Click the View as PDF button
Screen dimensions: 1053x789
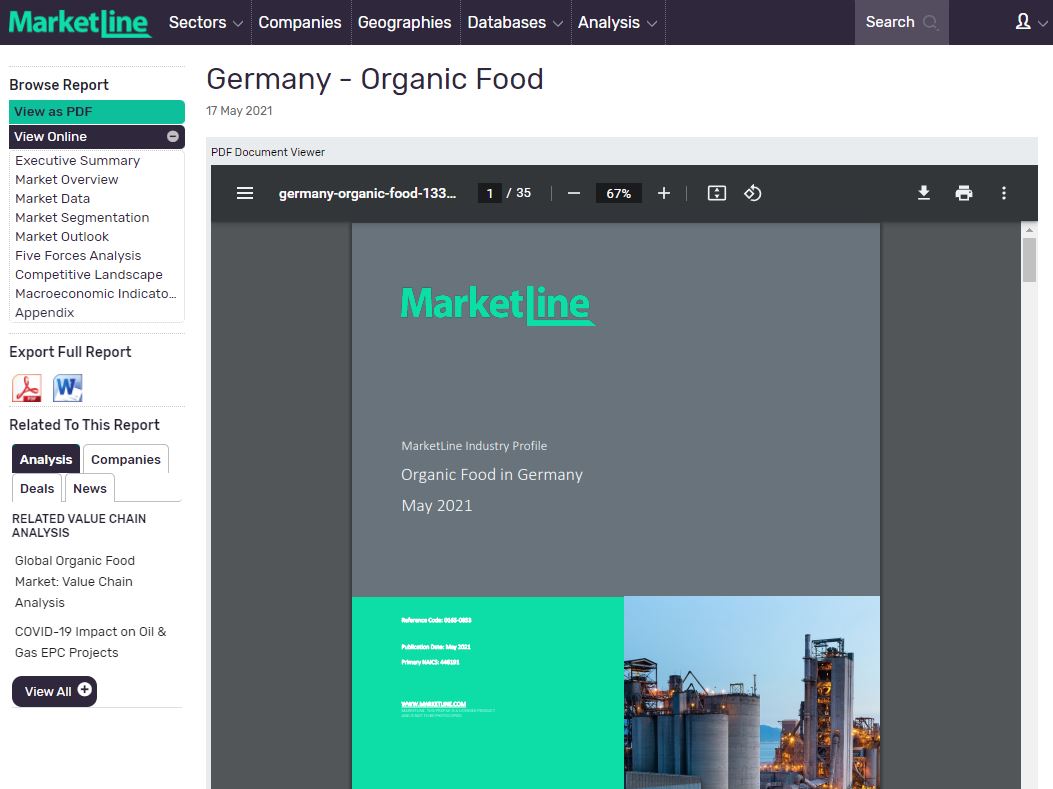click(x=96, y=112)
